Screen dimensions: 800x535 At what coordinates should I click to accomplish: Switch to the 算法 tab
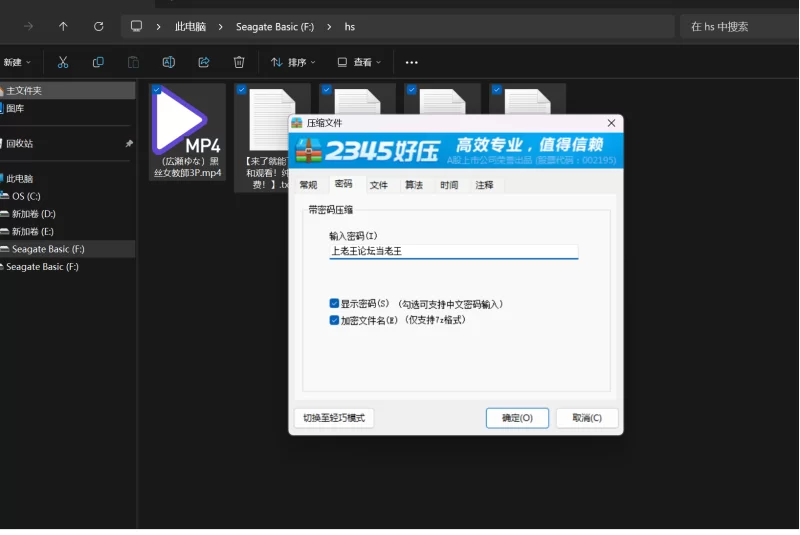(x=413, y=185)
